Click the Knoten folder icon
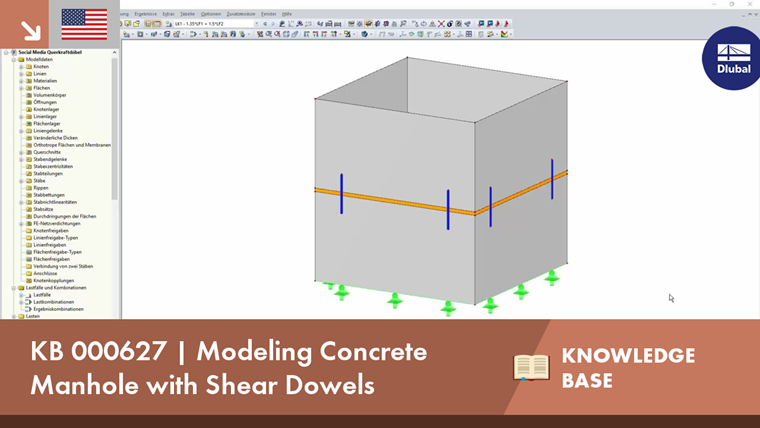Screen dimensions: 760x428 pos(29,66)
